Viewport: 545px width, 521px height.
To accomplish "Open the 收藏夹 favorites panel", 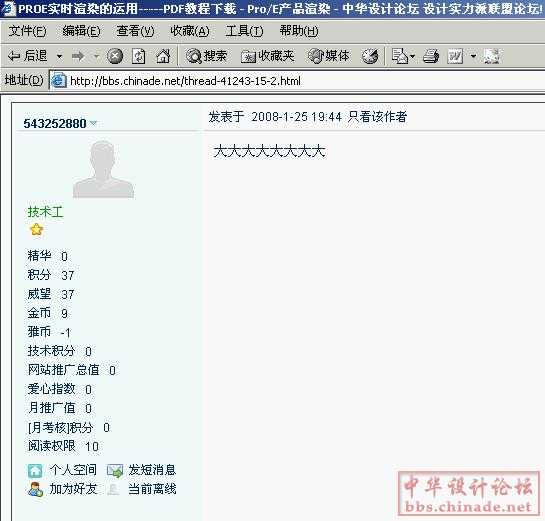I will click(267, 56).
